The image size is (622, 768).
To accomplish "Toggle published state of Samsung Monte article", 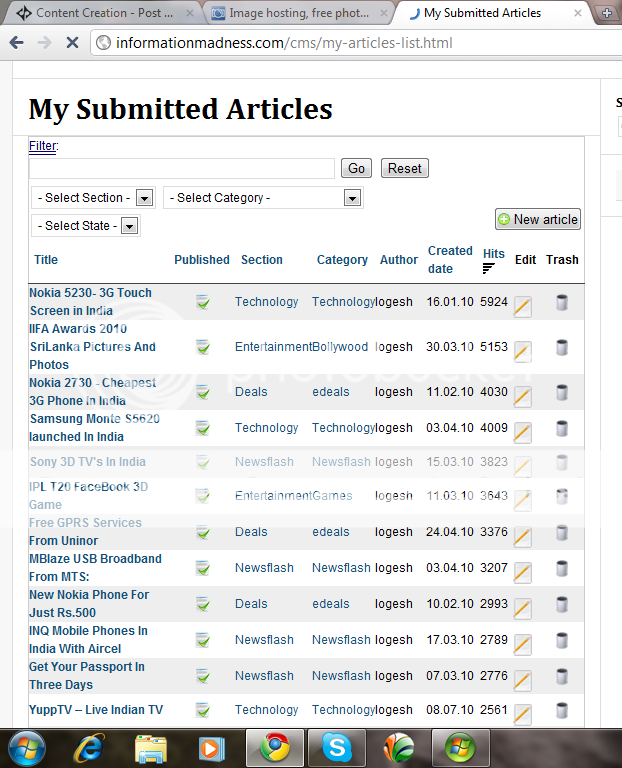I will pyautogui.click(x=203, y=428).
